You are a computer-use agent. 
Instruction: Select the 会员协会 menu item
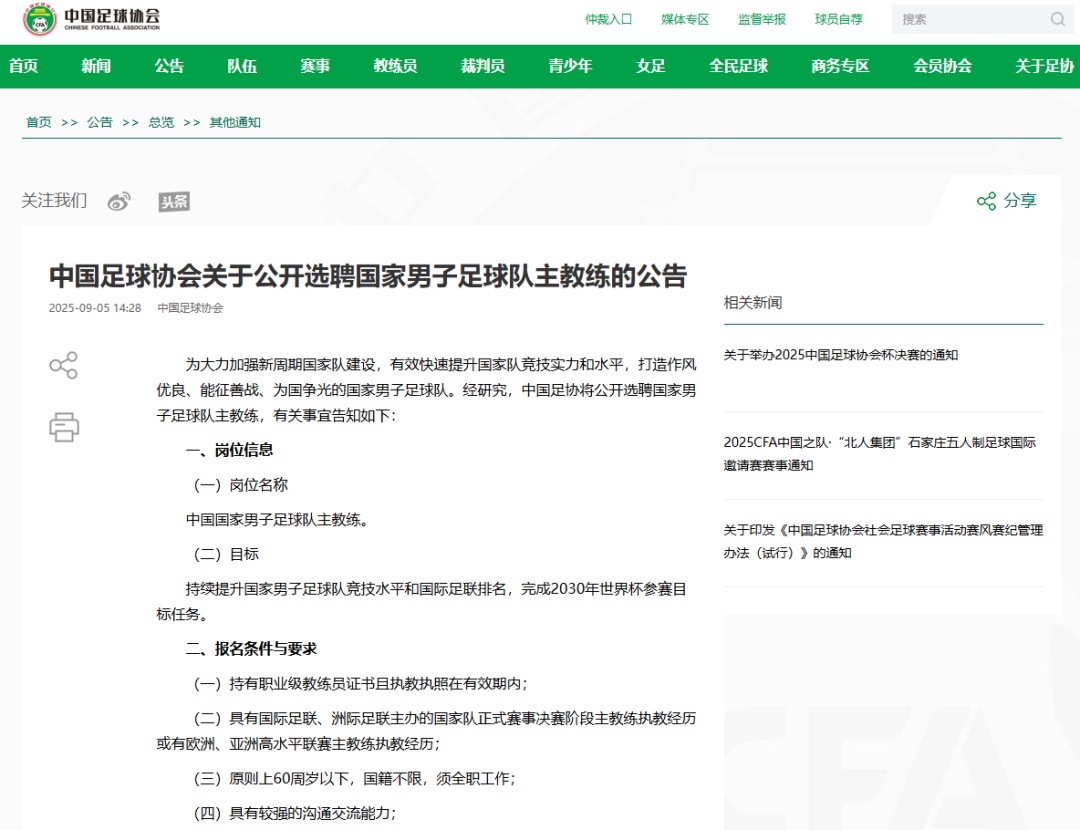point(941,66)
